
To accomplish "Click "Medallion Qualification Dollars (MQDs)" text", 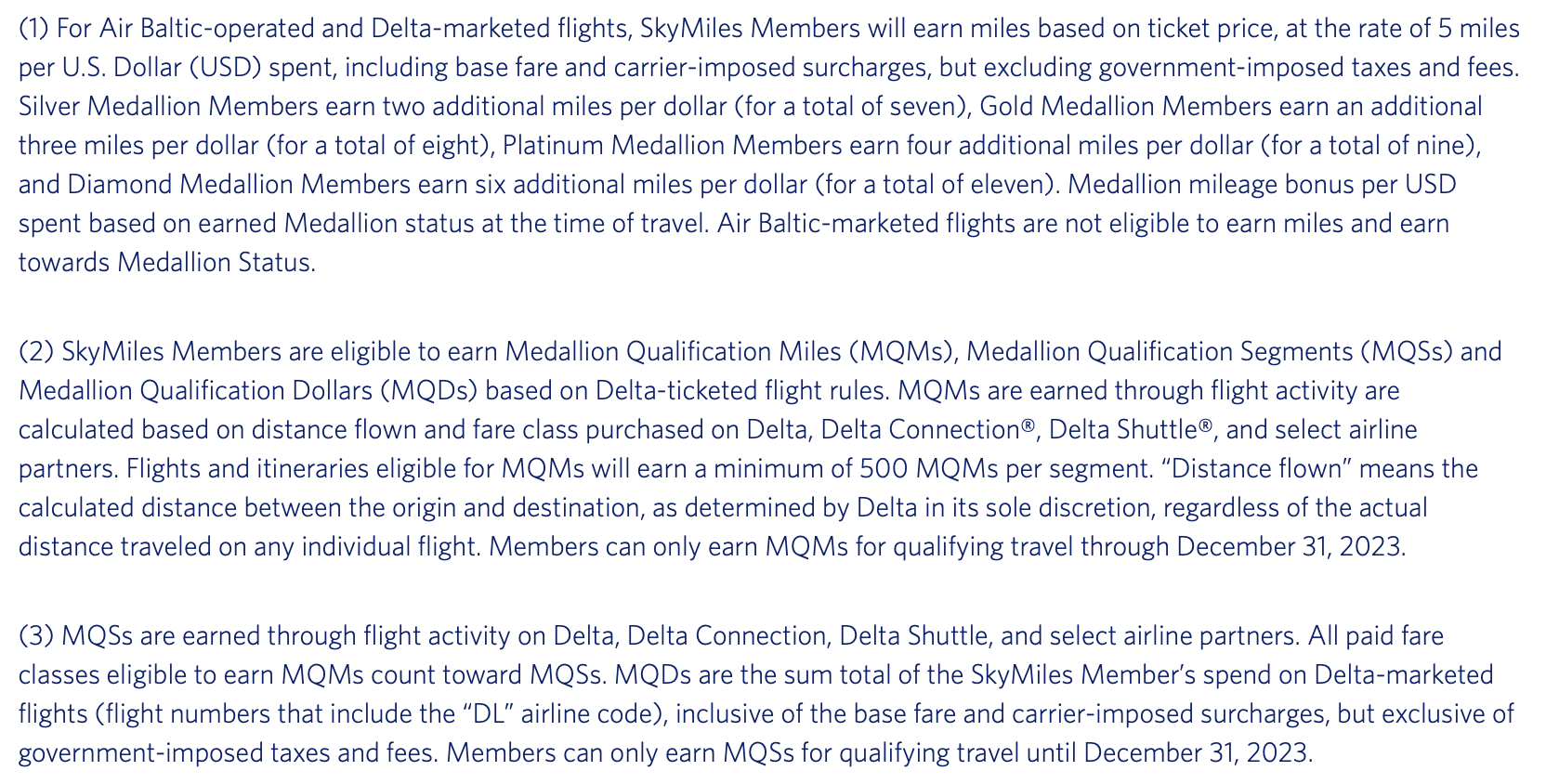I will [x=248, y=391].
